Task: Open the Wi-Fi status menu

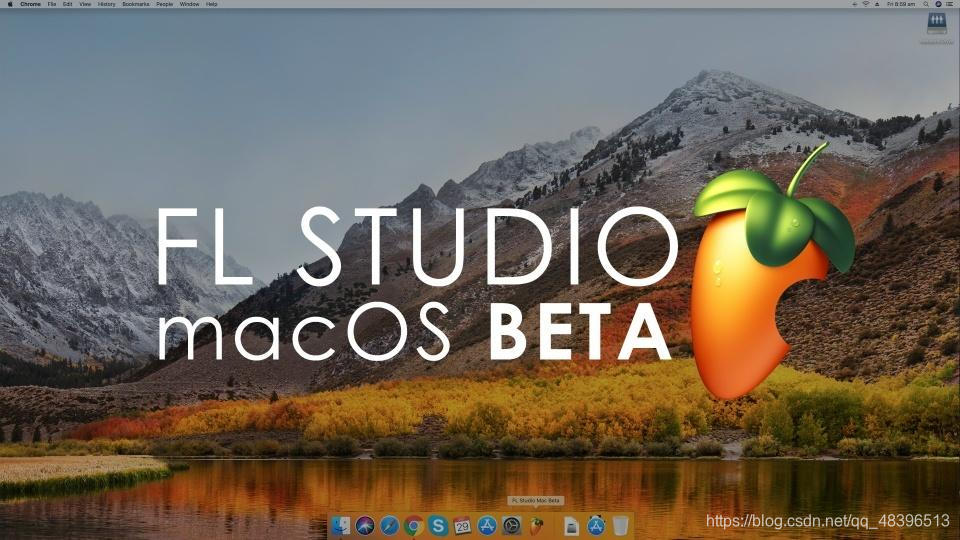Action: [866, 4]
